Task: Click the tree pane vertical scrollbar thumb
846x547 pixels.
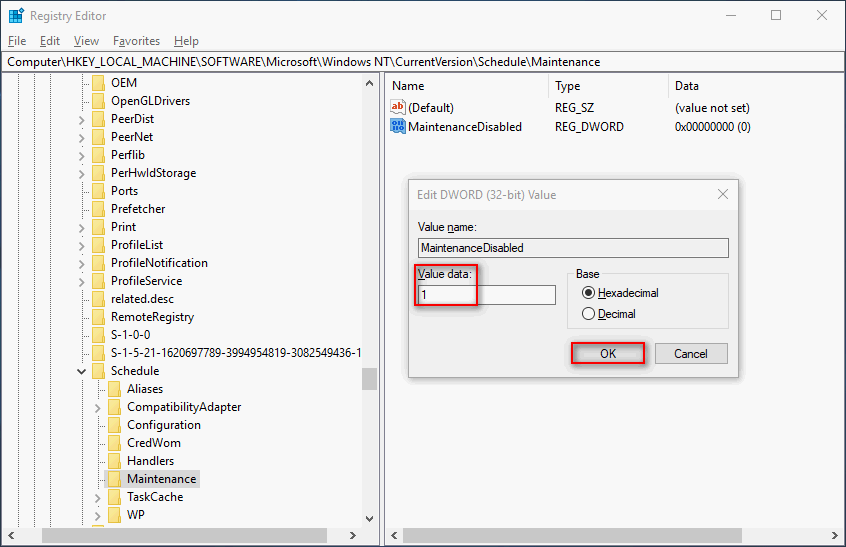Action: click(369, 379)
